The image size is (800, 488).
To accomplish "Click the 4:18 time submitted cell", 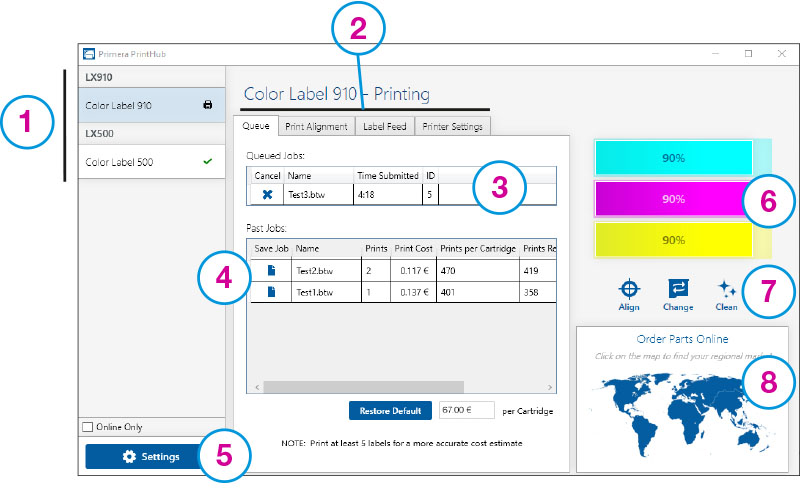I will [388, 194].
